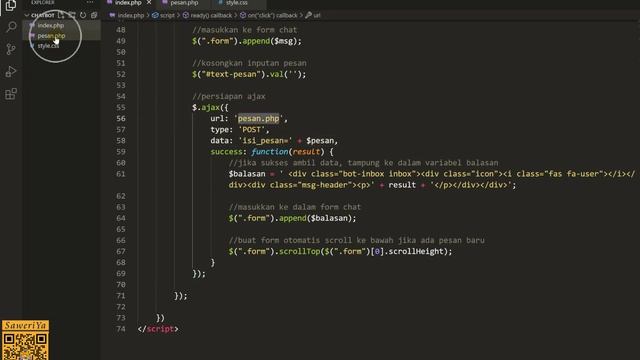This screenshot has height=360, width=640.
Task: Switch to the pesan.php editor tab
Action: click(x=184, y=3)
